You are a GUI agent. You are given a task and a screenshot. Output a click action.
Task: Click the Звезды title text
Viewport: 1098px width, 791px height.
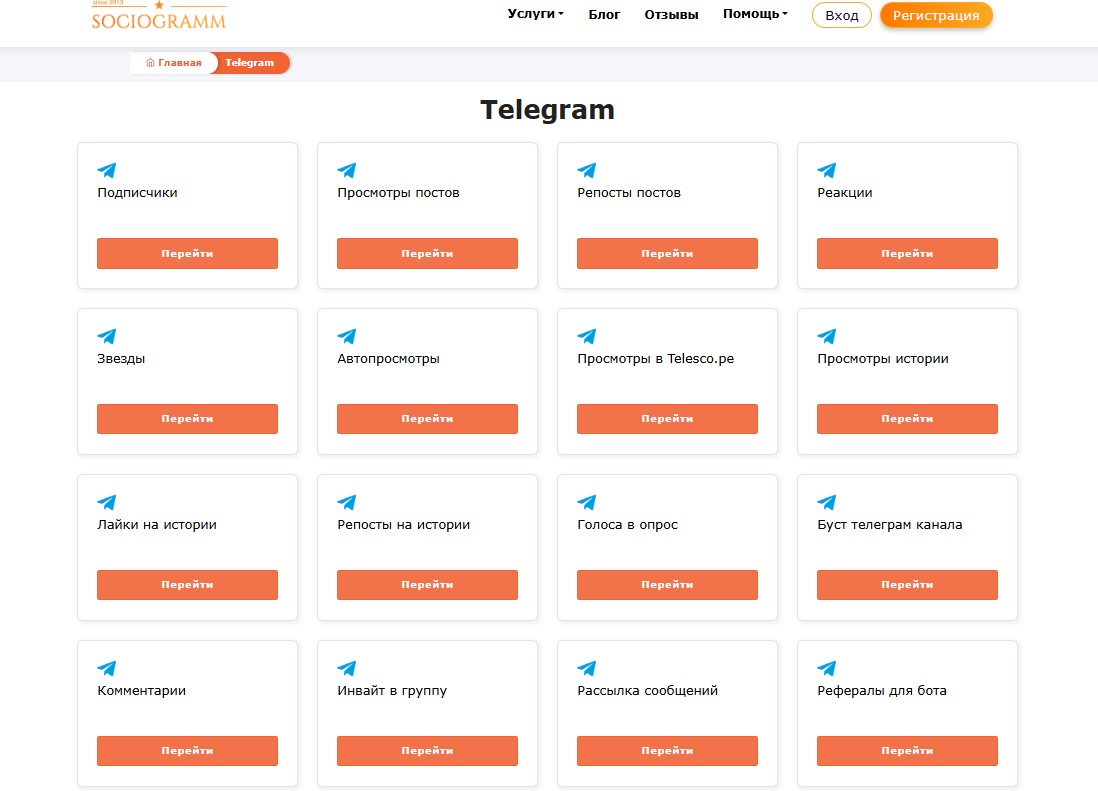[x=121, y=358]
